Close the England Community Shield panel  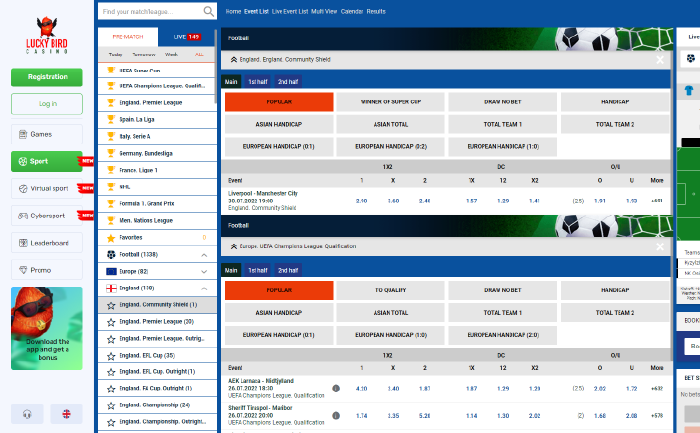(660, 60)
